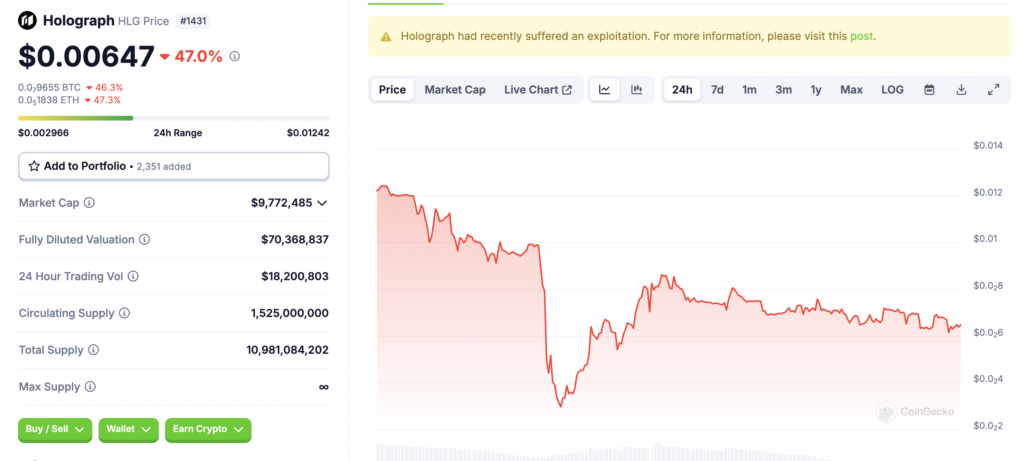Click info icon next to Circulating Supply

click(124, 313)
